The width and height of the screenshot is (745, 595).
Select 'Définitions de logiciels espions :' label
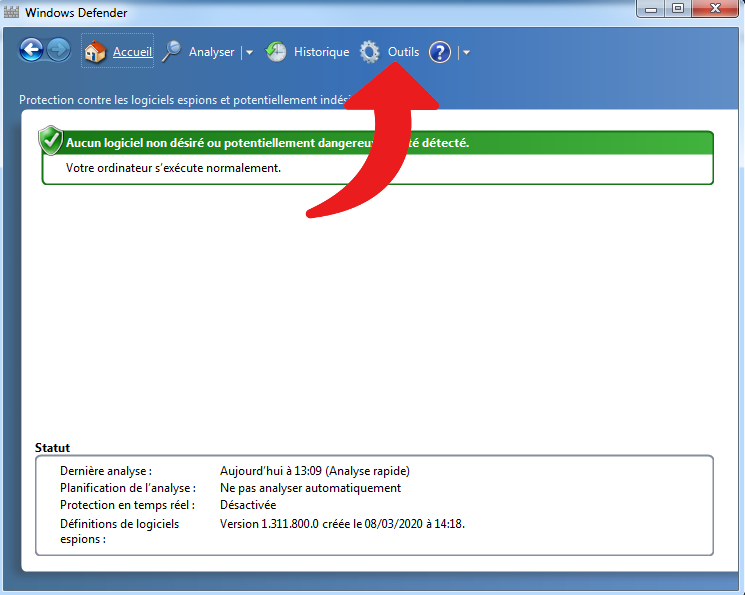(x=119, y=531)
